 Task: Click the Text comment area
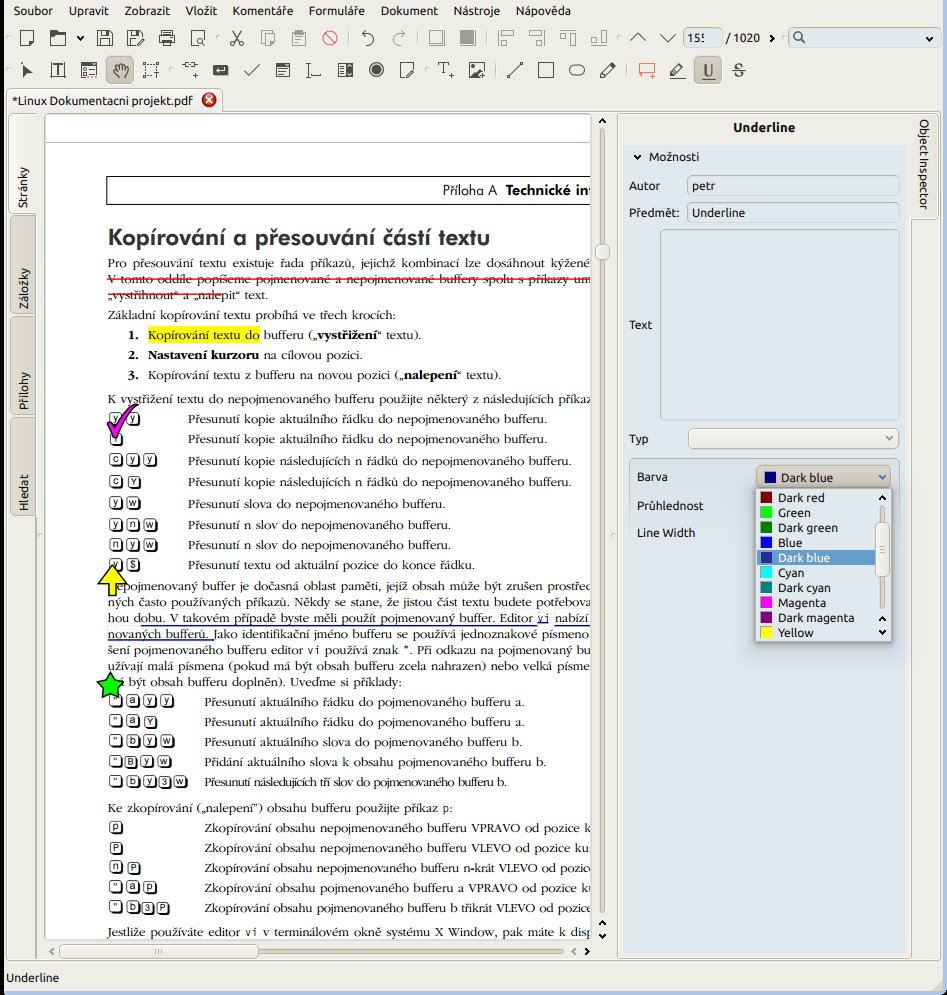point(779,324)
